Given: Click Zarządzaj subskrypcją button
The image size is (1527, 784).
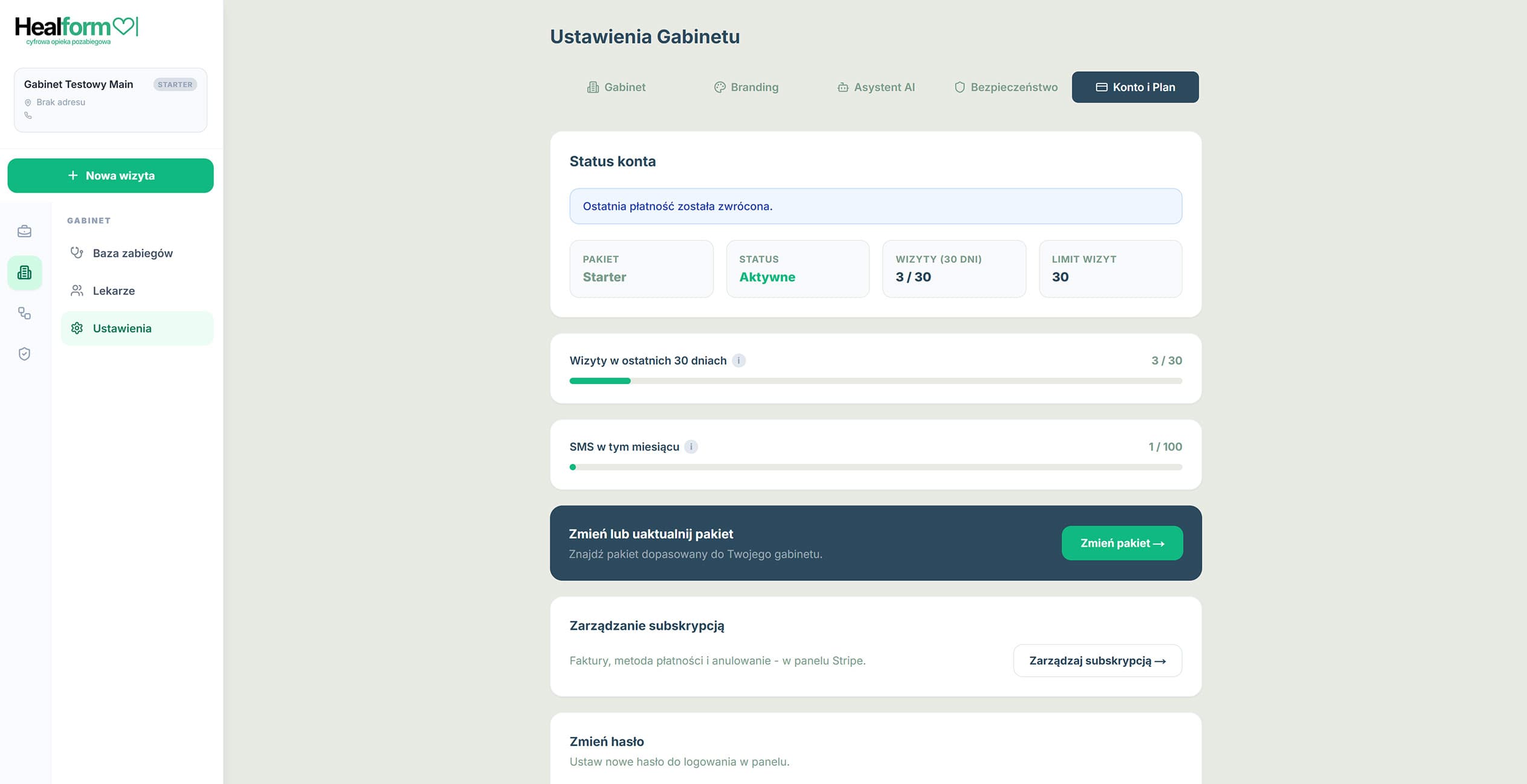Looking at the screenshot, I should (1097, 661).
